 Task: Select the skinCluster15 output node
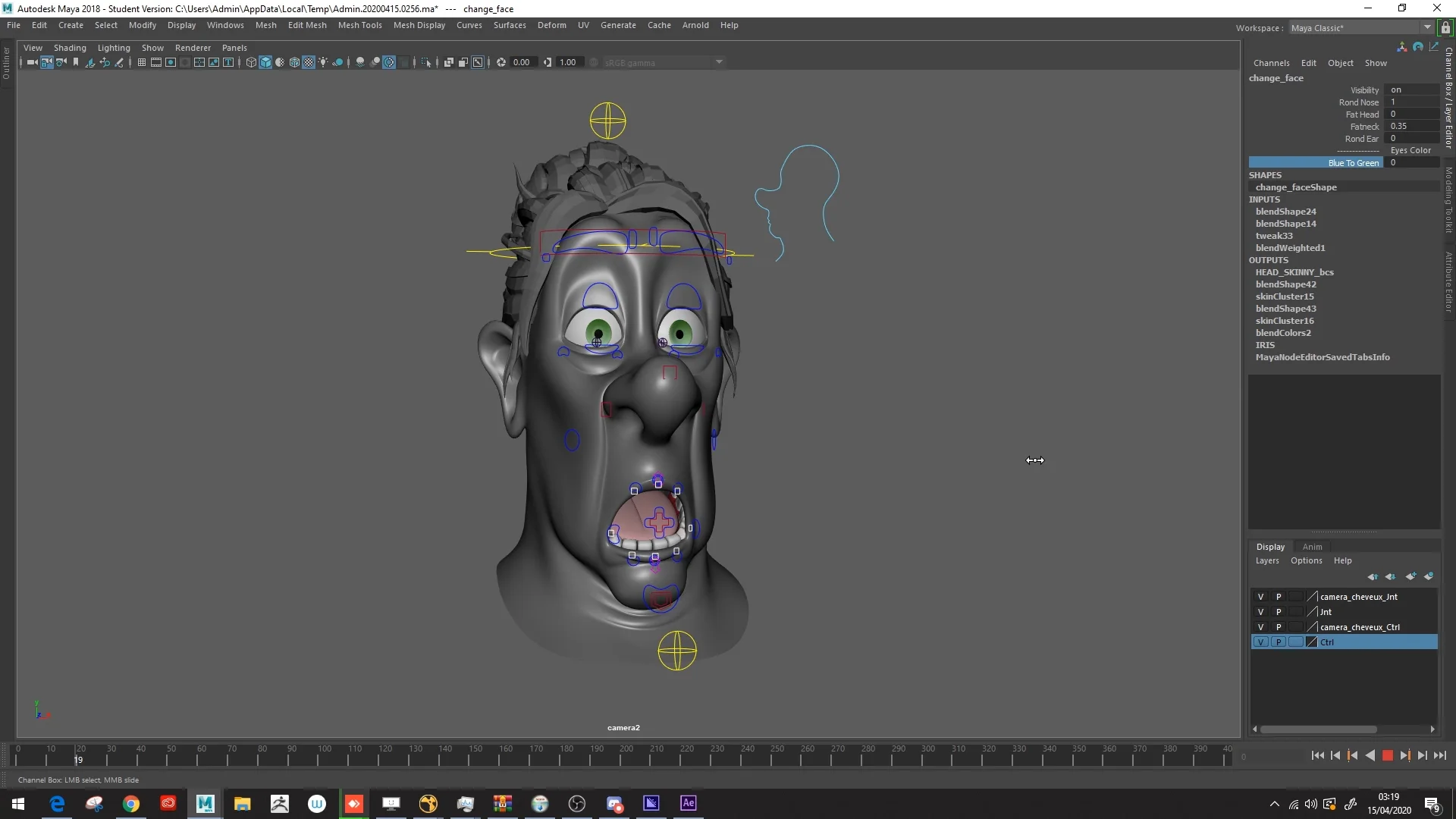1284,297
